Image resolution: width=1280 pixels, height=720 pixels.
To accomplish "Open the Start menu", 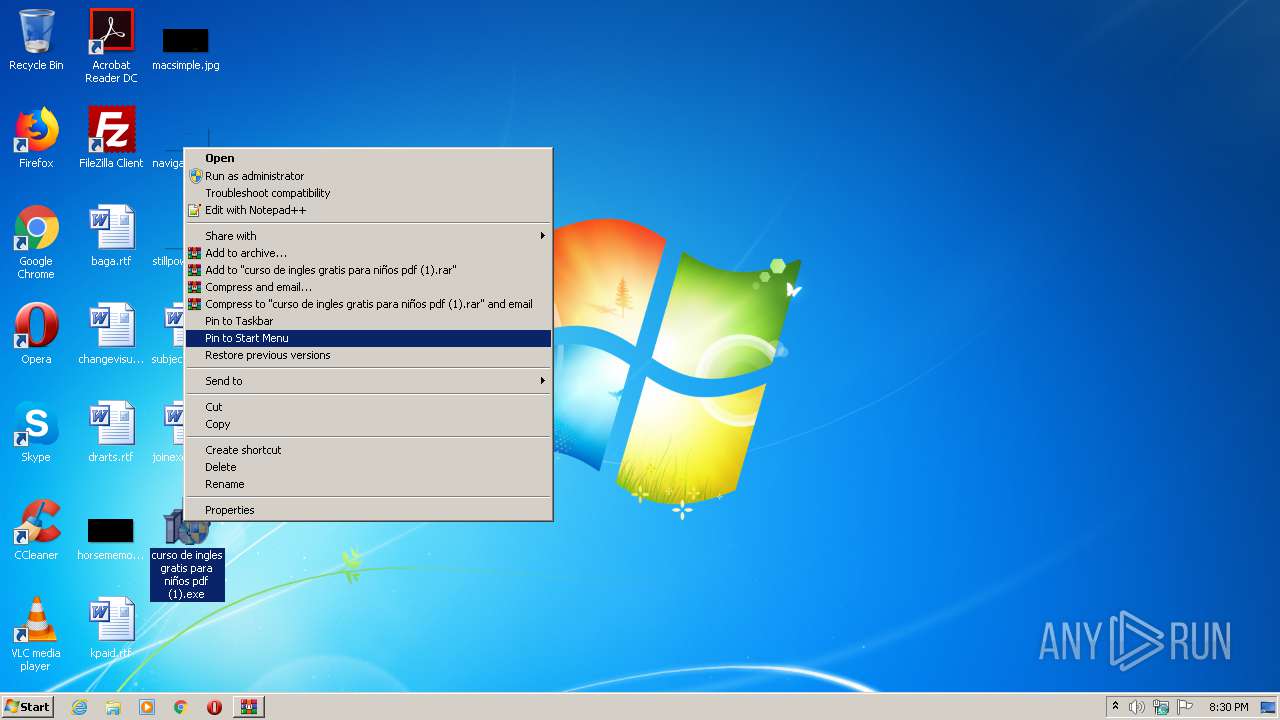I will point(28,707).
